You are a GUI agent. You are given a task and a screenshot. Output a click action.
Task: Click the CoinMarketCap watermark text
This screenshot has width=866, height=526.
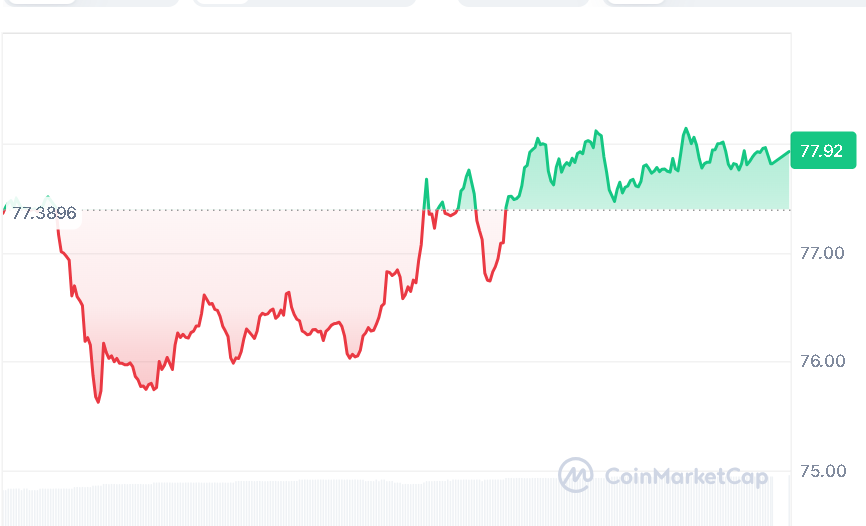686,476
